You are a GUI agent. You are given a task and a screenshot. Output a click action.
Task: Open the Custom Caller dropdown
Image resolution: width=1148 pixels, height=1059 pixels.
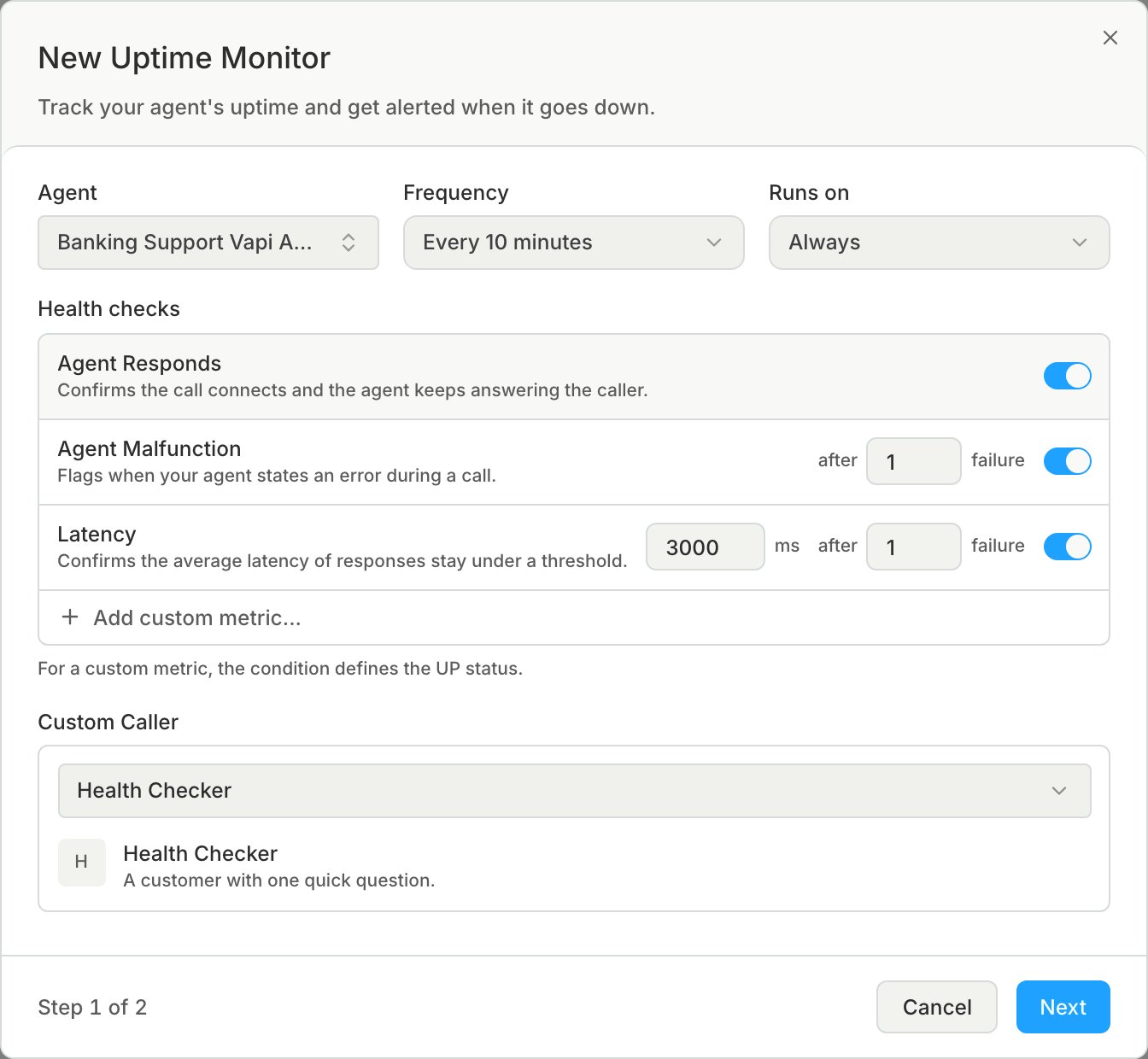(574, 791)
